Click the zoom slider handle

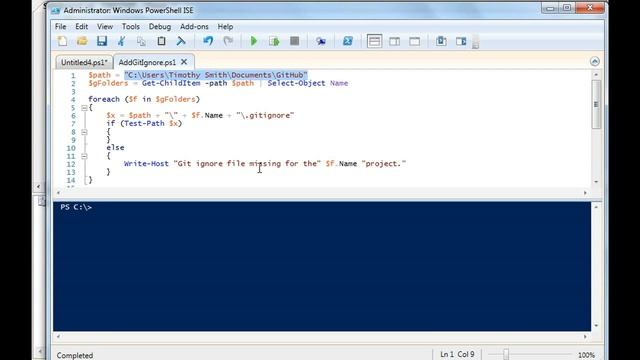point(506,354)
